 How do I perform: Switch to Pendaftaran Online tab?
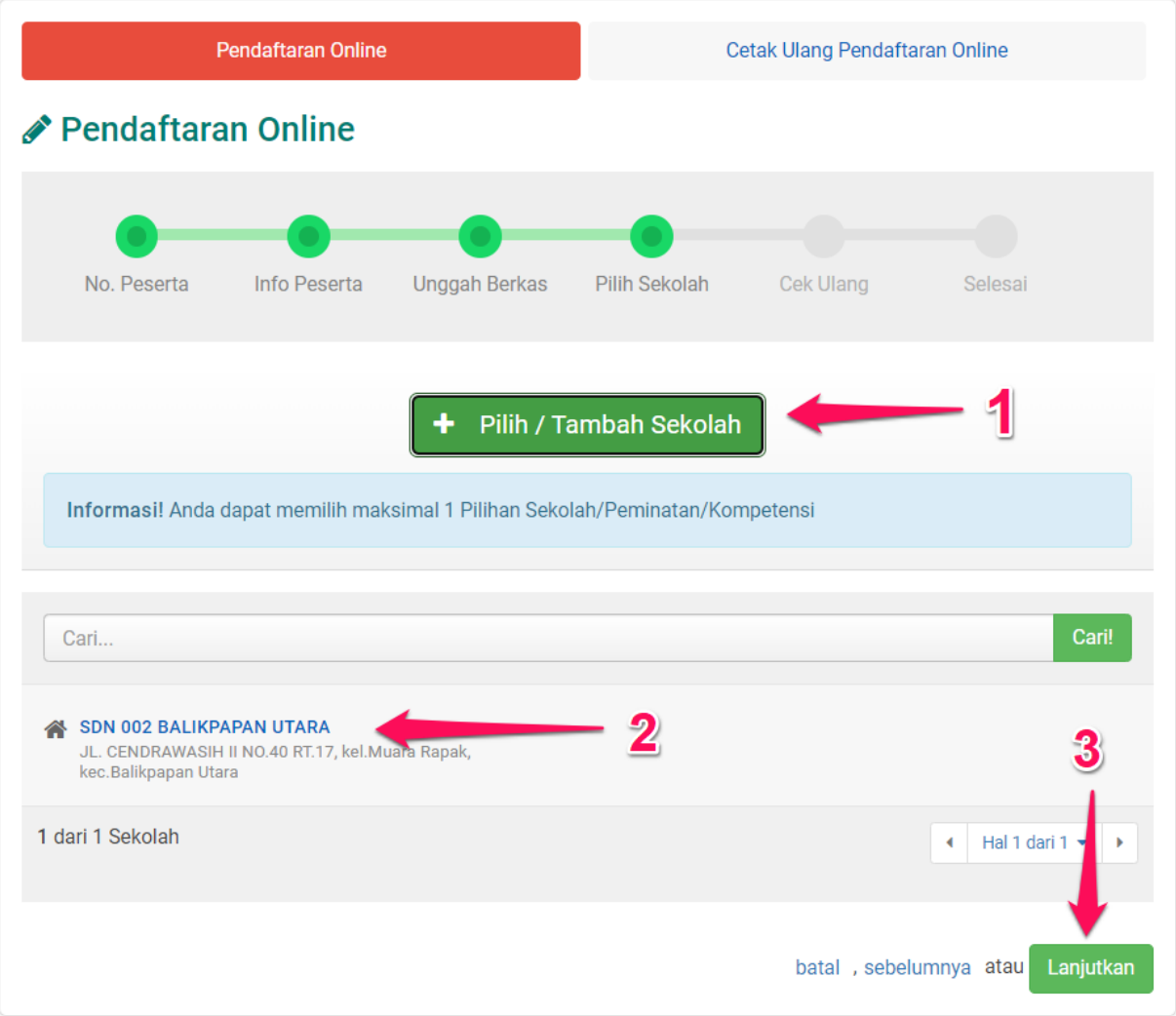coord(301,51)
